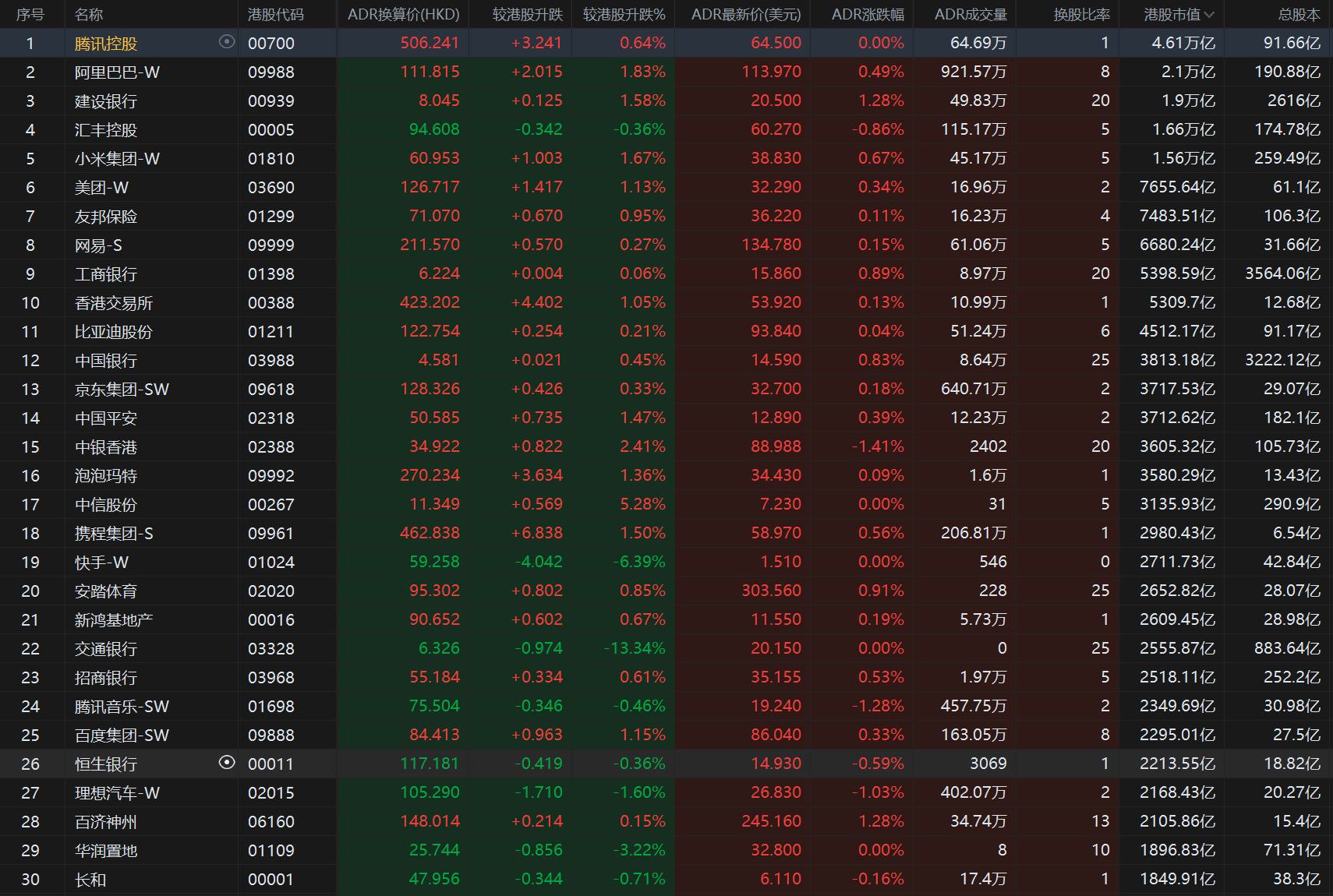Click ADR price 506.241 for 腾讯控股
This screenshot has width=1333, height=896.
coord(430,43)
